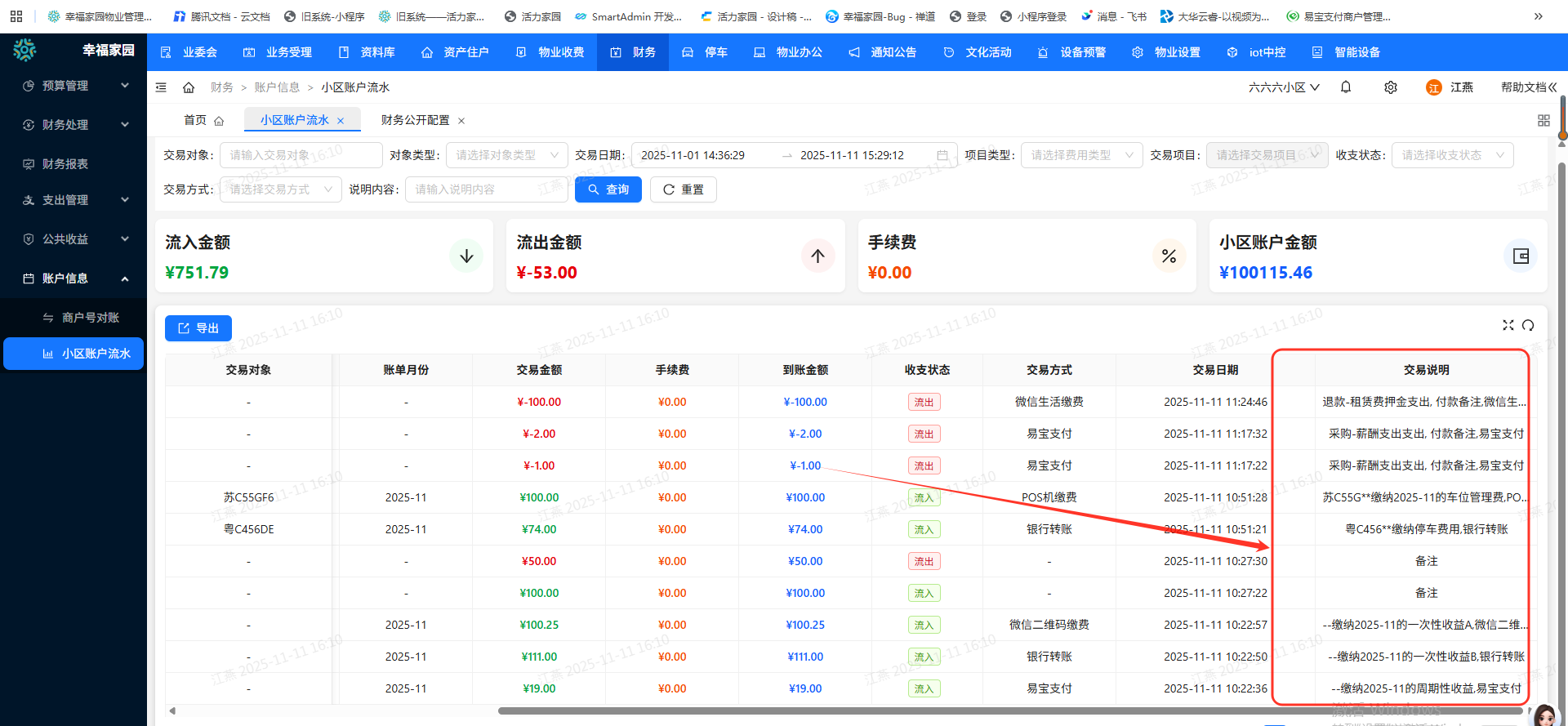The width and height of the screenshot is (1568, 726).
Task: Open the tab grid layout icon
Action: click(1543, 121)
